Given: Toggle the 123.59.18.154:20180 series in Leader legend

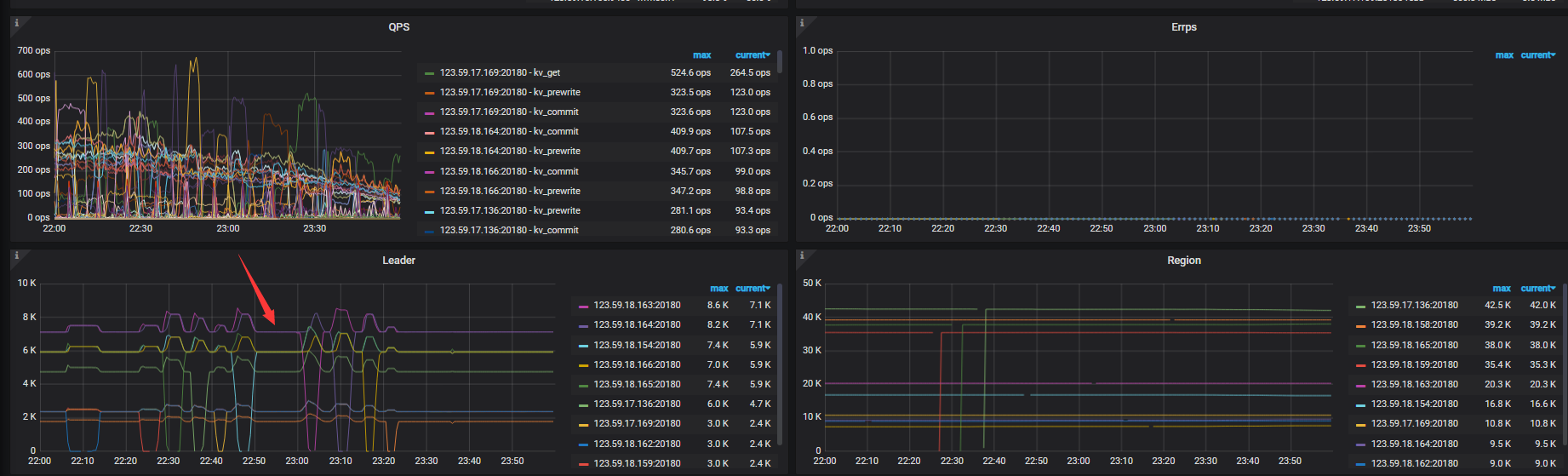Looking at the screenshot, I should pos(637,345).
